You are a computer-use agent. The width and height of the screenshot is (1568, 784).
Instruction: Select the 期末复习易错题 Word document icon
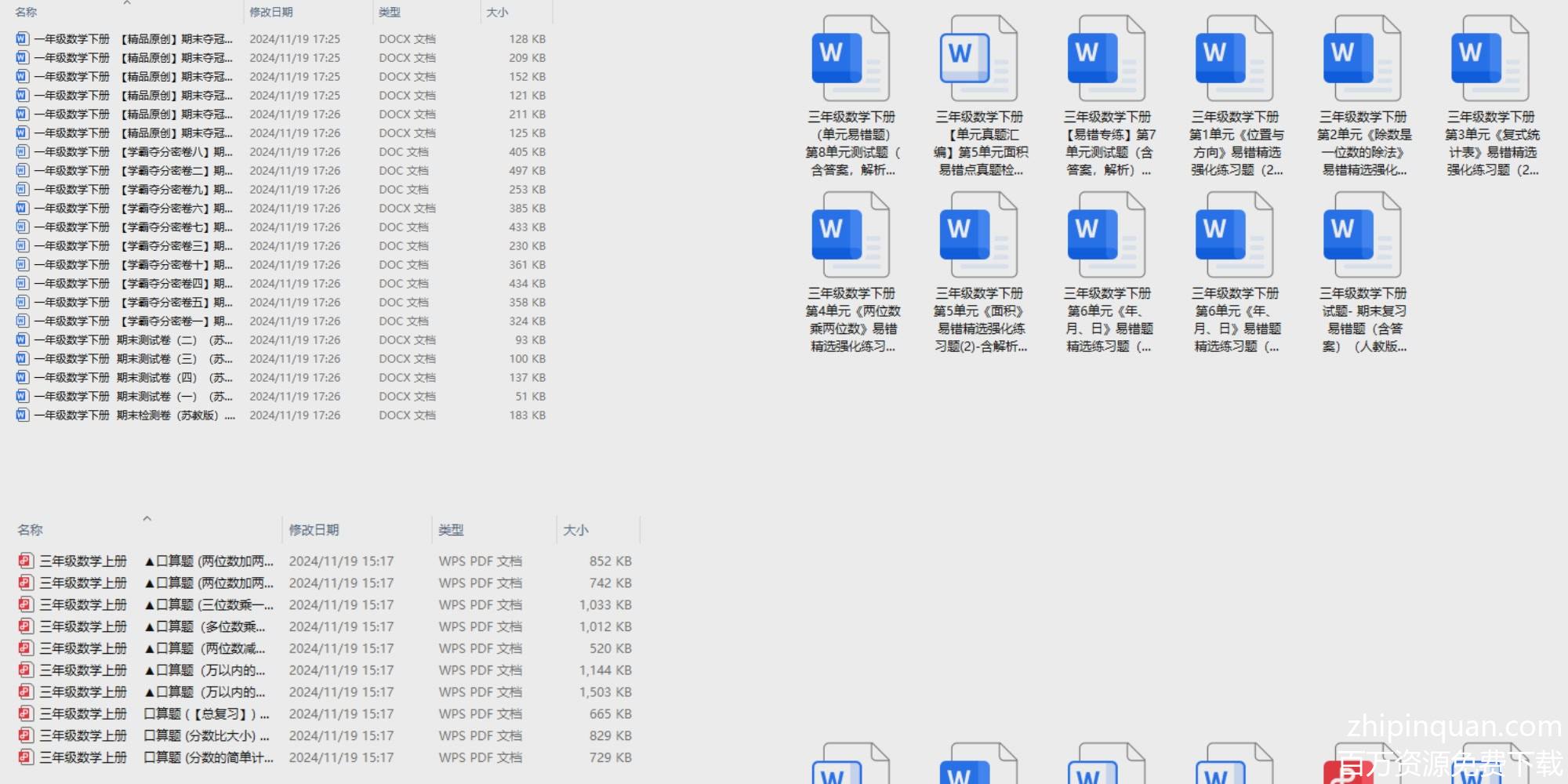[x=1362, y=235]
